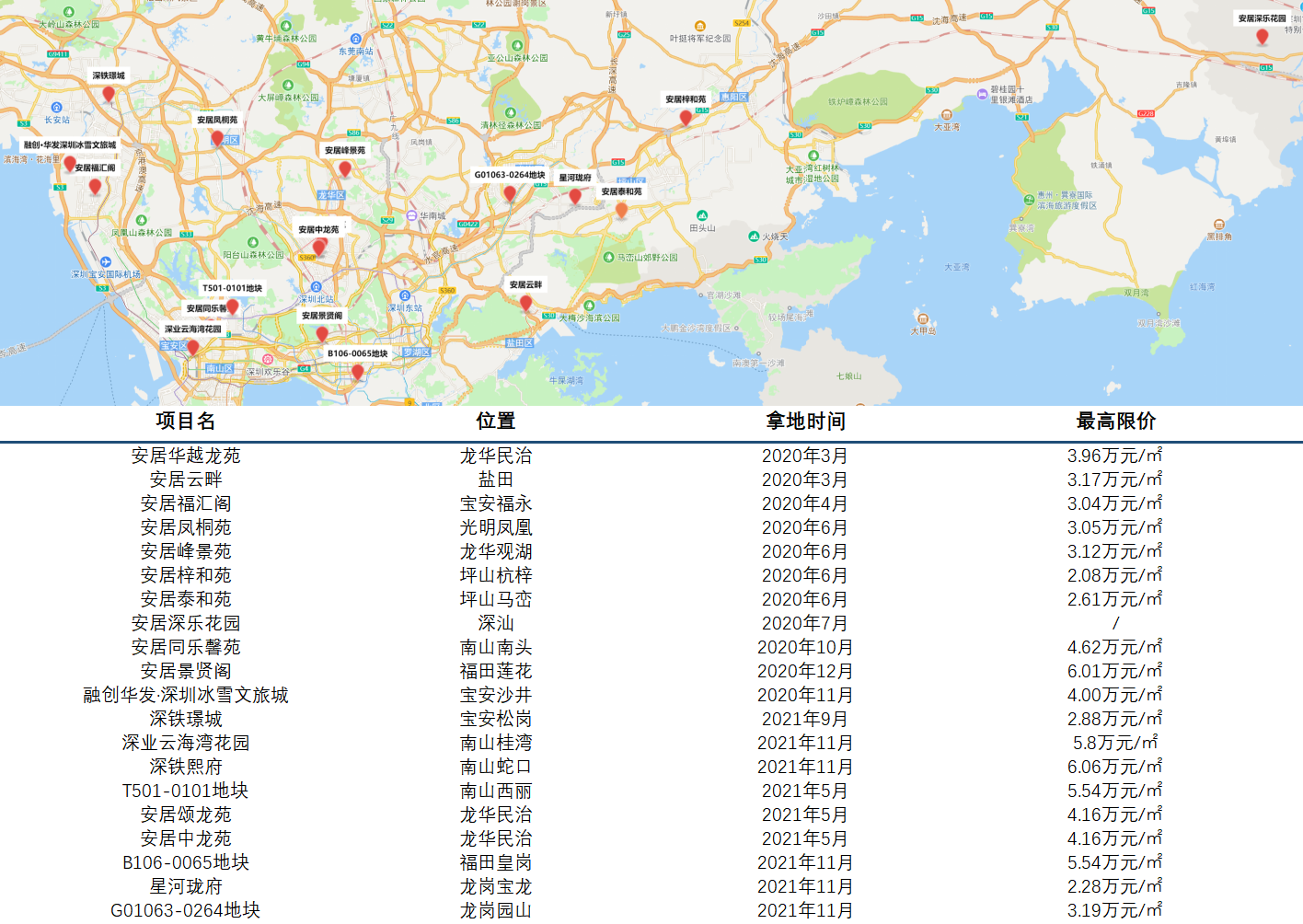Select the 安居景贤阁 location marker
This screenshot has height=924, width=1303.
pos(322,334)
